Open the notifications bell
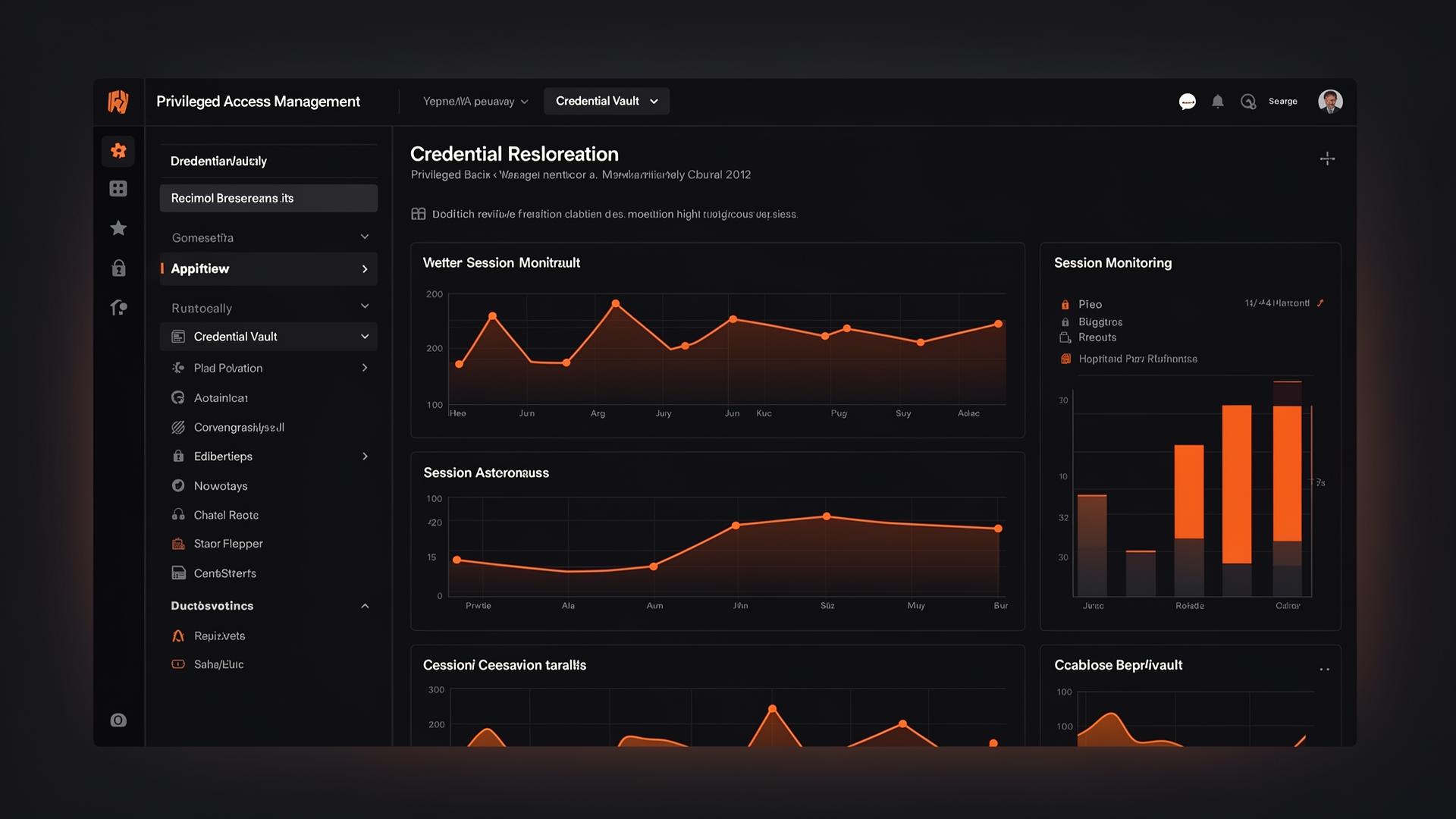 1218,102
